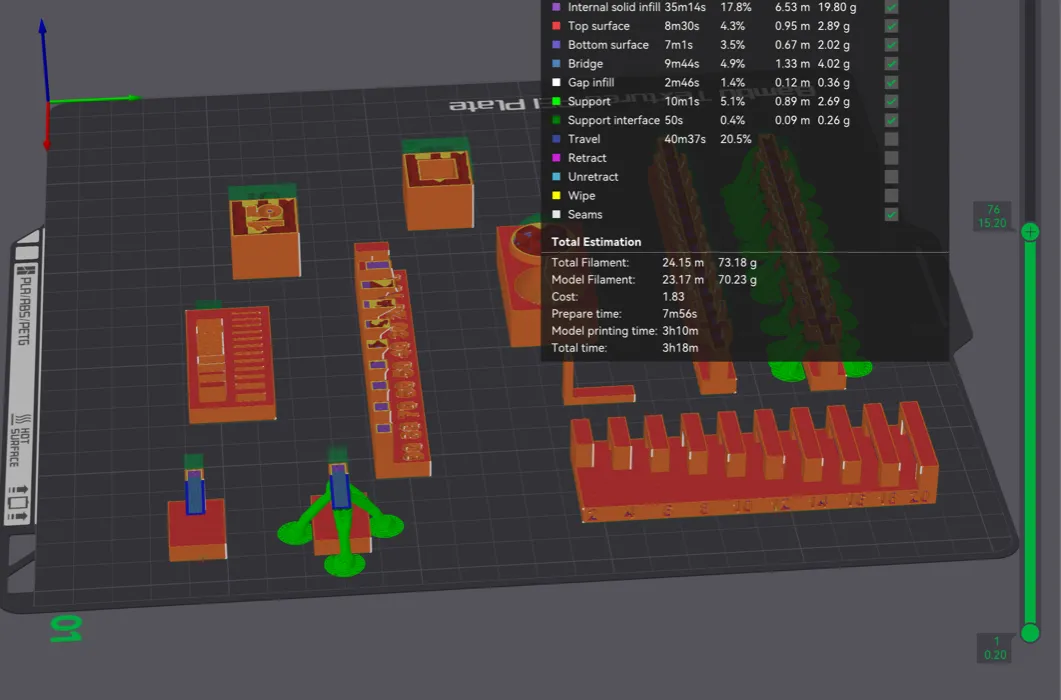The image size is (1061, 700).
Task: Click Travel time value 40m37s
Action: click(685, 139)
